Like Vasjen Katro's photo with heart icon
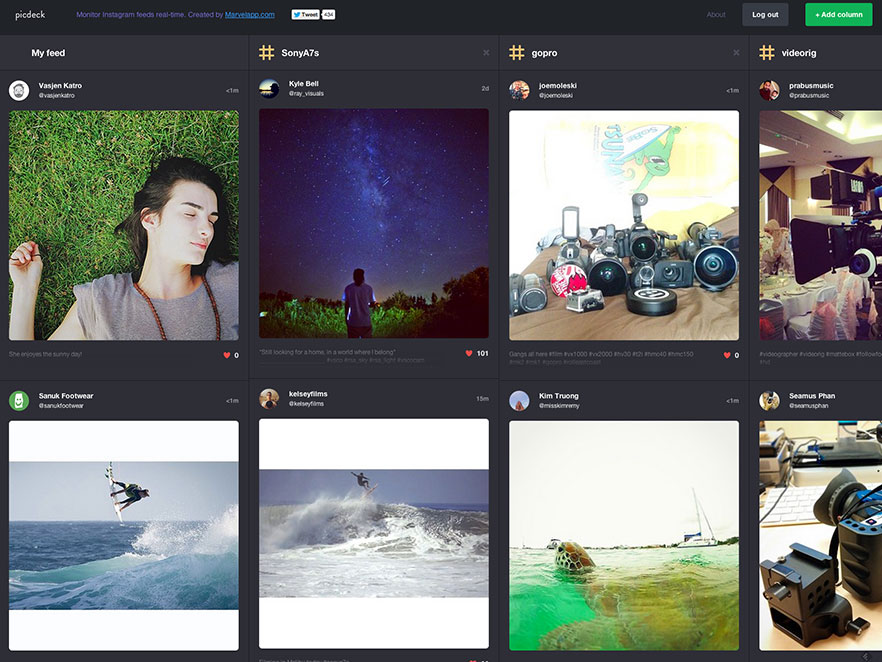The image size is (882, 662). (227, 355)
